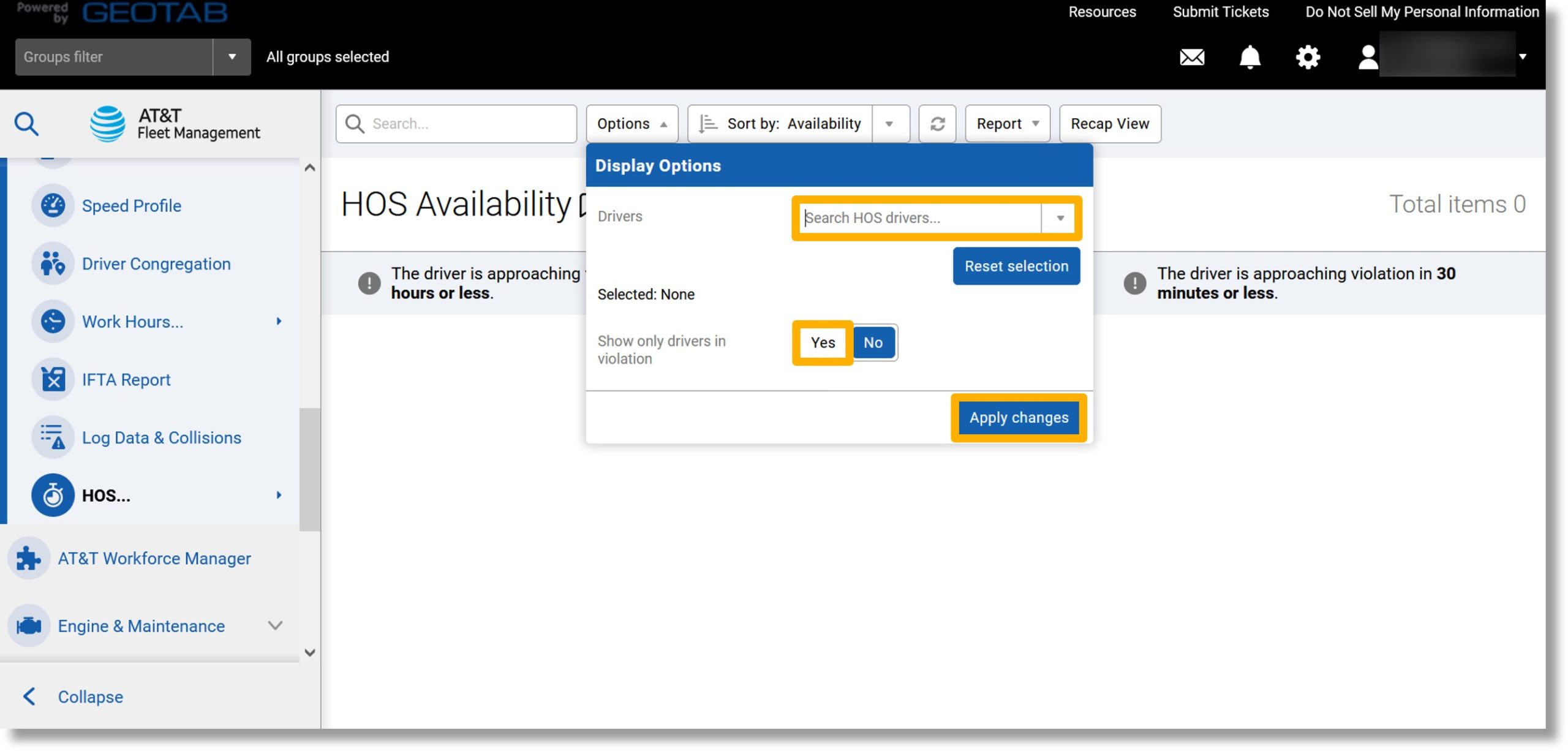This screenshot has width=1568, height=751.
Task: Click the HOS sidebar icon
Action: (52, 494)
